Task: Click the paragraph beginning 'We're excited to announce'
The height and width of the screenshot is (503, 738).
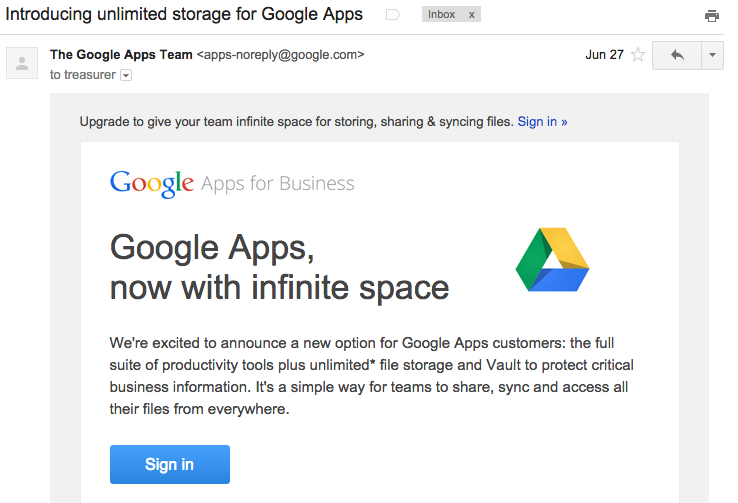Action: click(372, 376)
